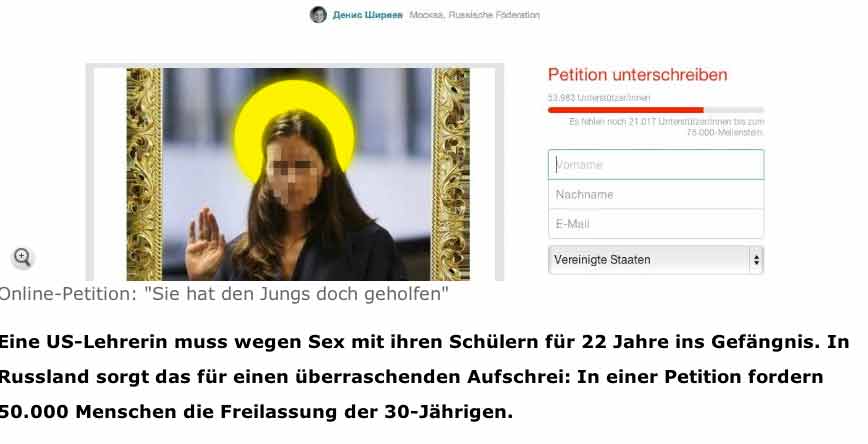Click the remaining supporters milestone text
Viewport: 868px width, 444px height.
coord(666,127)
